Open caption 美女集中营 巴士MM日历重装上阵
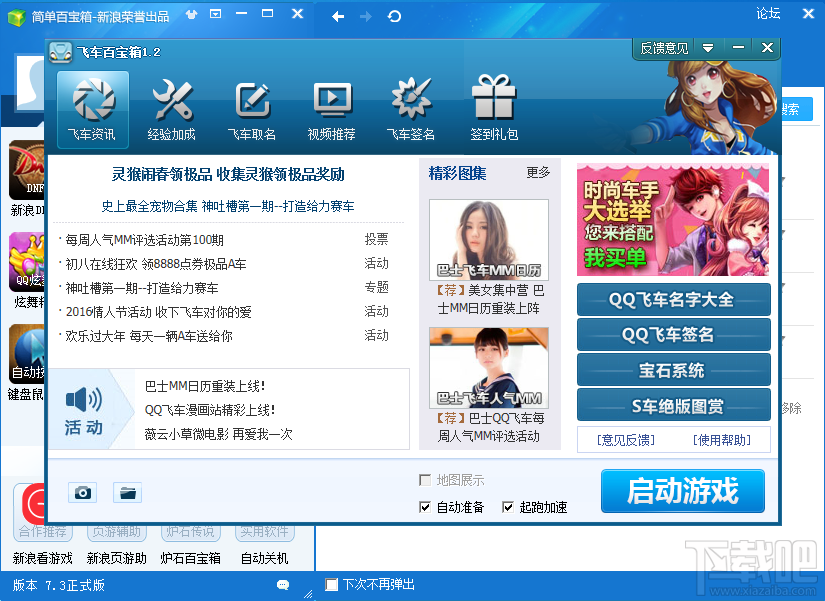 [489, 299]
